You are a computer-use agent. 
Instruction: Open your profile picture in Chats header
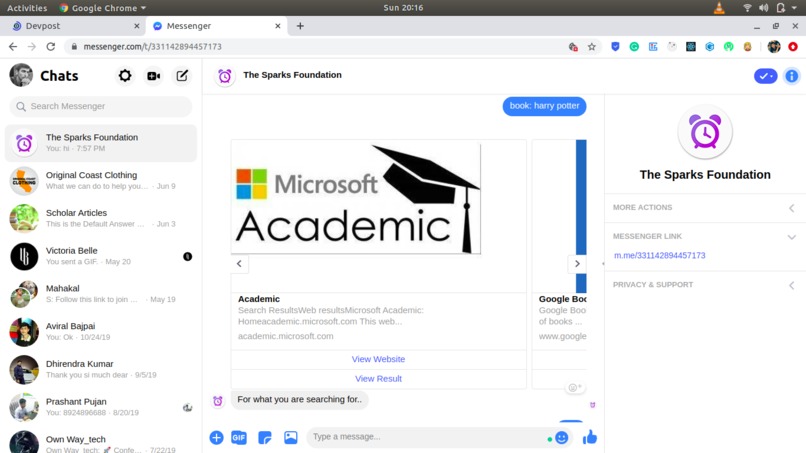pyautogui.click(x=21, y=76)
